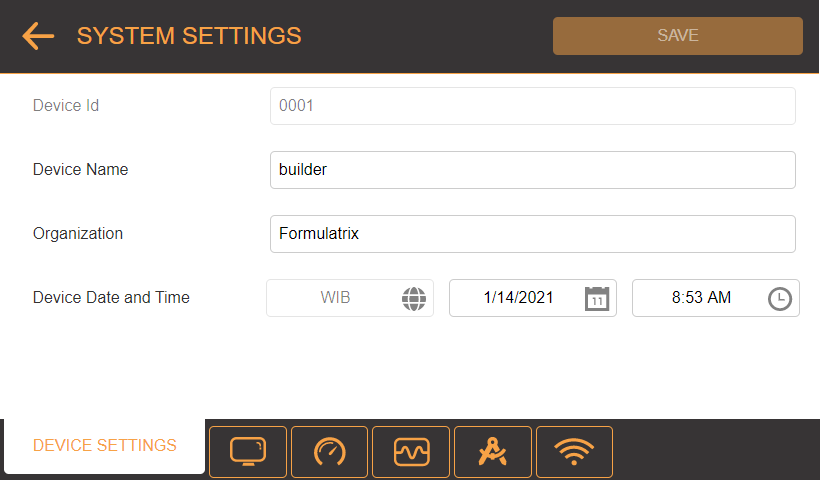
Task: Open the waveform monitor settings tab
Action: tap(411, 452)
